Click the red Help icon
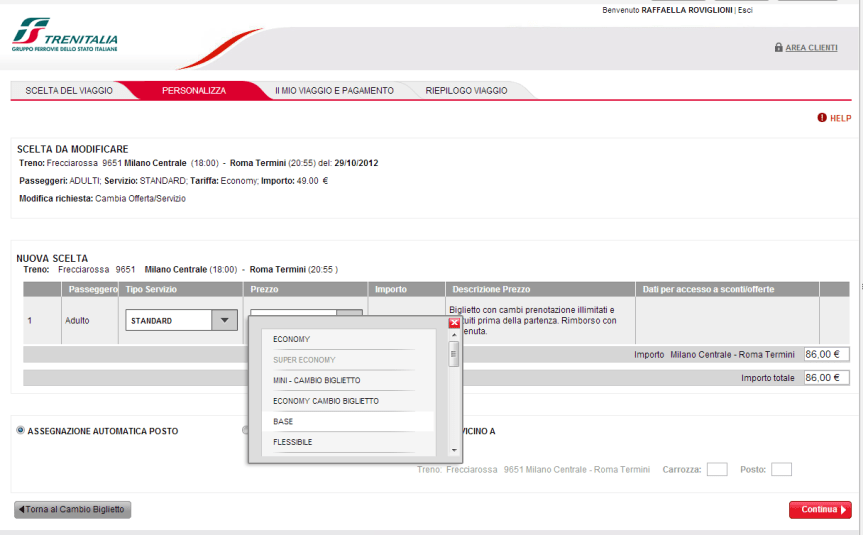 (822, 118)
